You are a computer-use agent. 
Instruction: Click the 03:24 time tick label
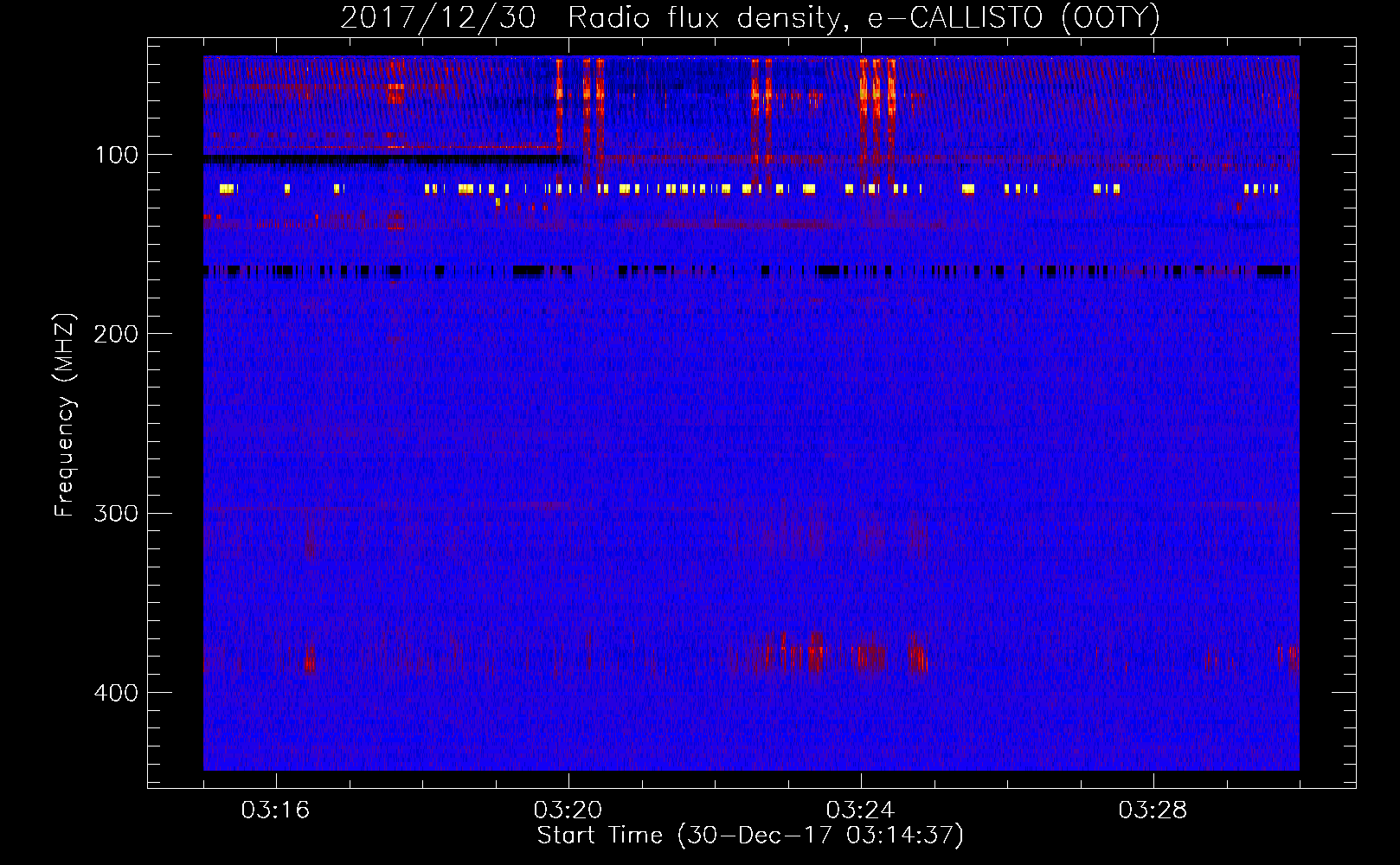click(860, 811)
